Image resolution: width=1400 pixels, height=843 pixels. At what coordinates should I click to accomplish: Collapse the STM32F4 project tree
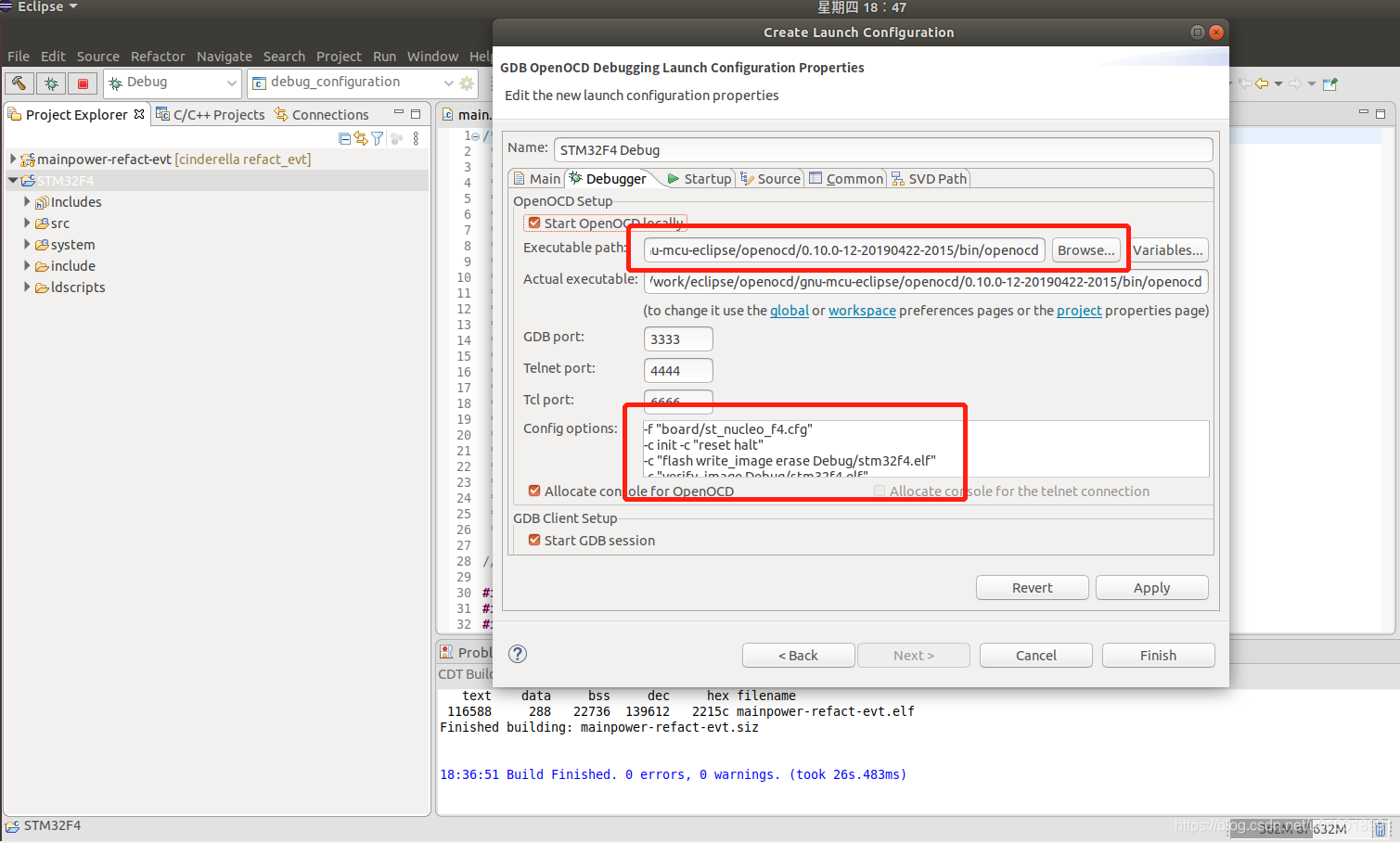point(13,180)
